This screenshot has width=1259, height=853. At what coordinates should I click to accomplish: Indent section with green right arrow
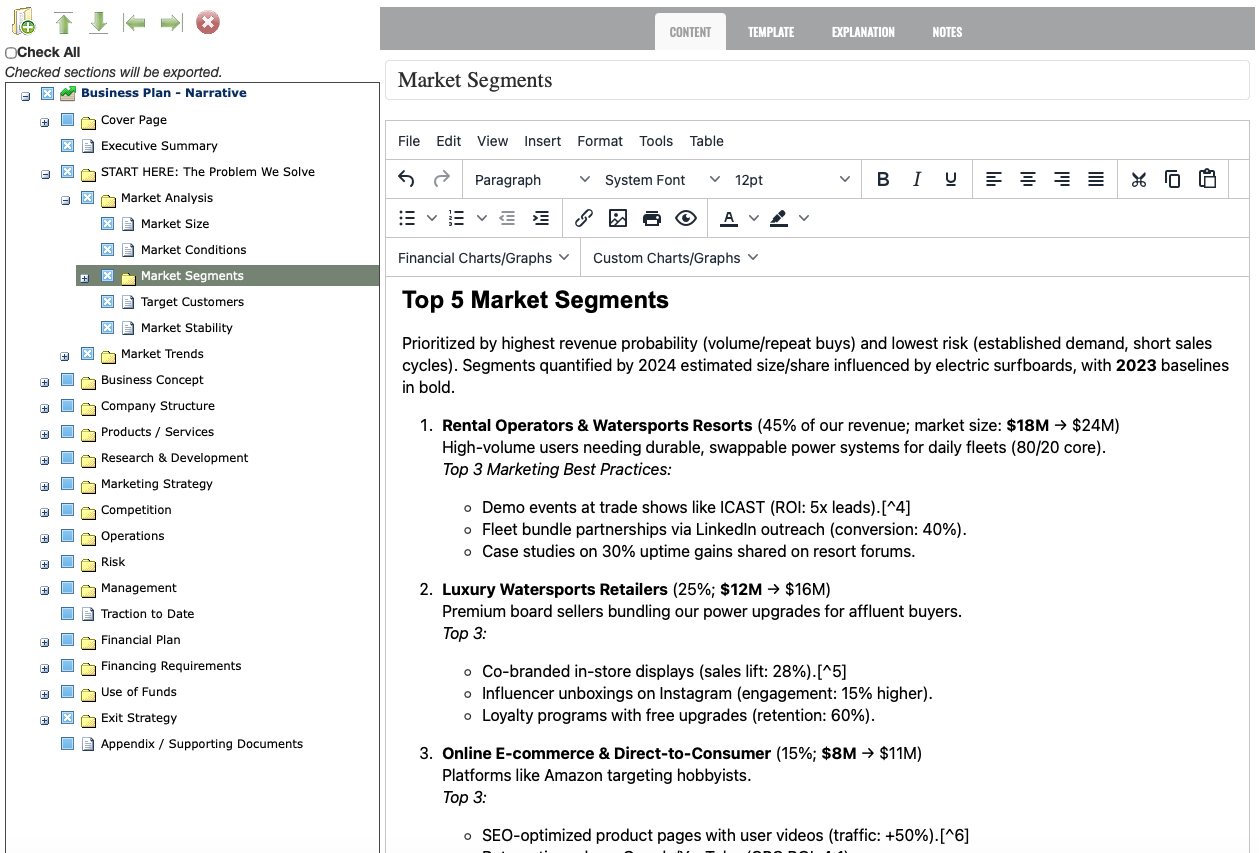click(171, 23)
